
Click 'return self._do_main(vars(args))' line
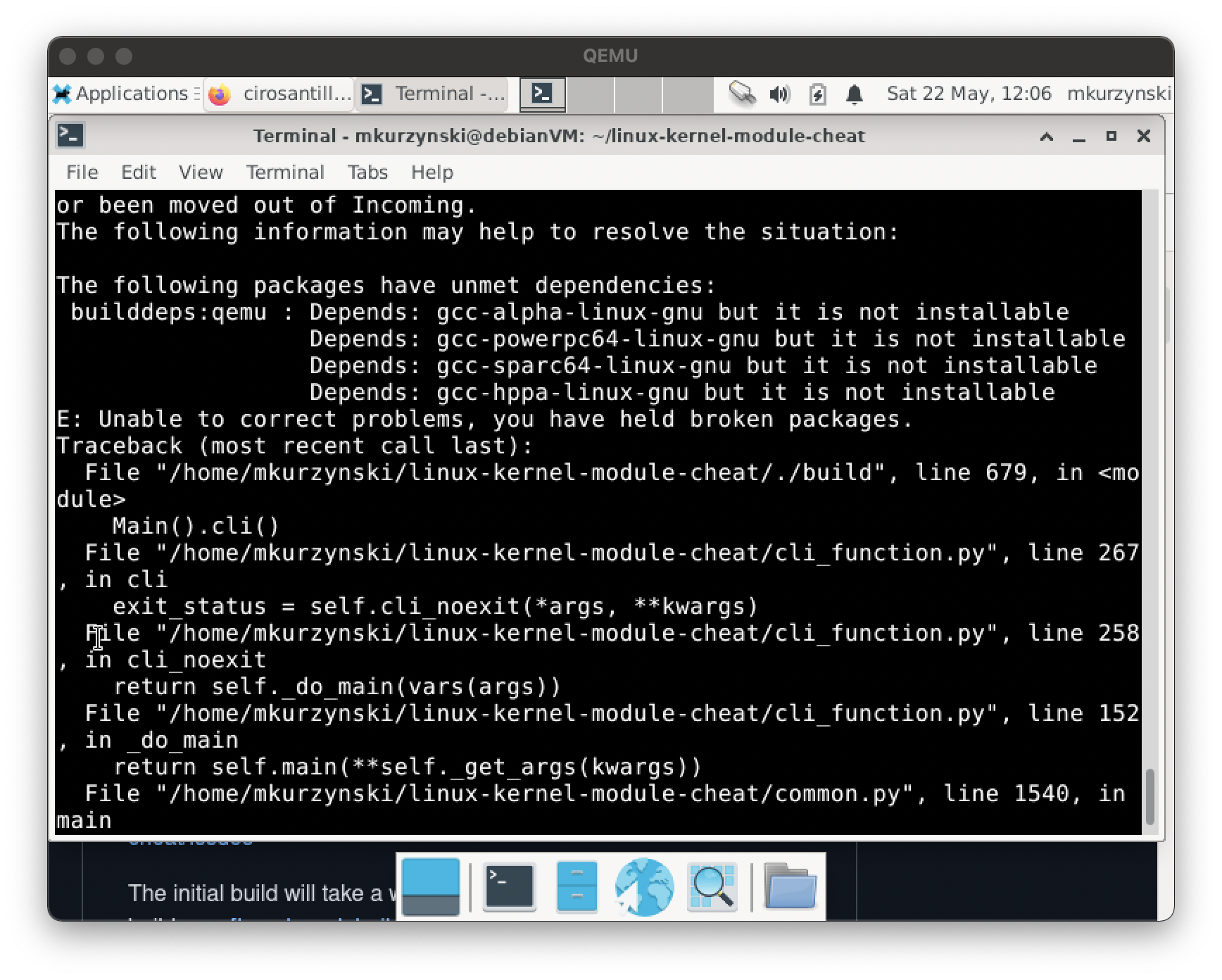pyautogui.click(x=337, y=686)
